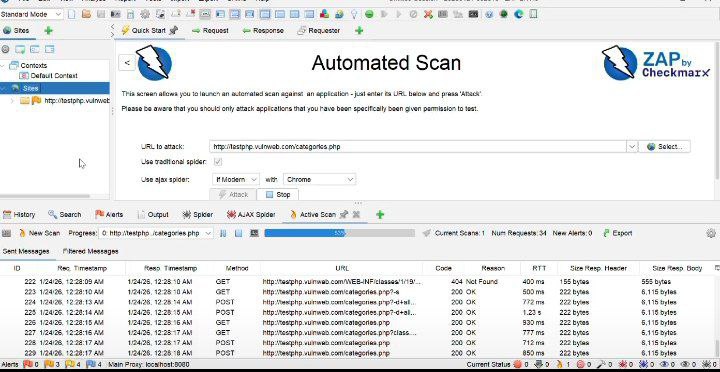Open the Standard Mode dropdown

pos(32,14)
